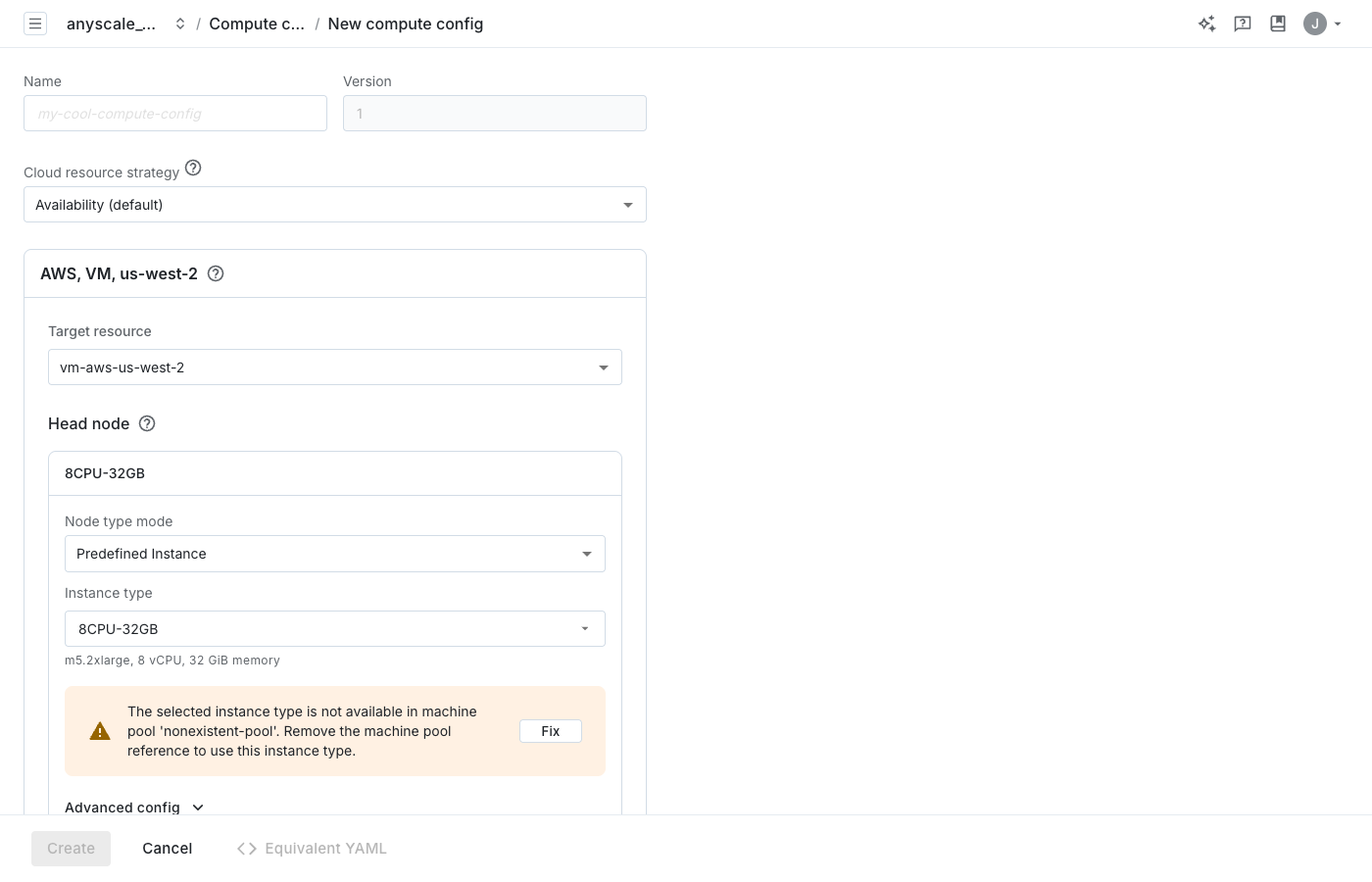Open the Node type mode dropdown
Viewport: 1372px width, 882px height.
tap(334, 554)
